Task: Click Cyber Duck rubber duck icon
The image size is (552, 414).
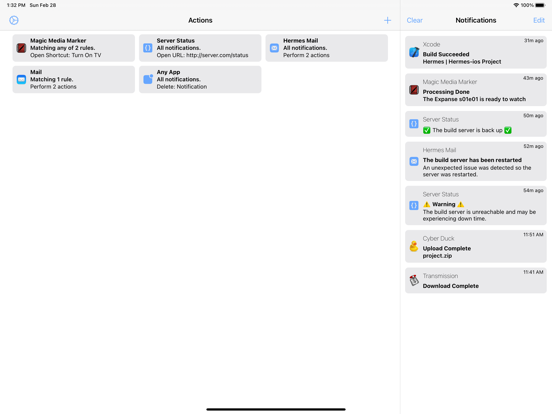Action: [414, 246]
